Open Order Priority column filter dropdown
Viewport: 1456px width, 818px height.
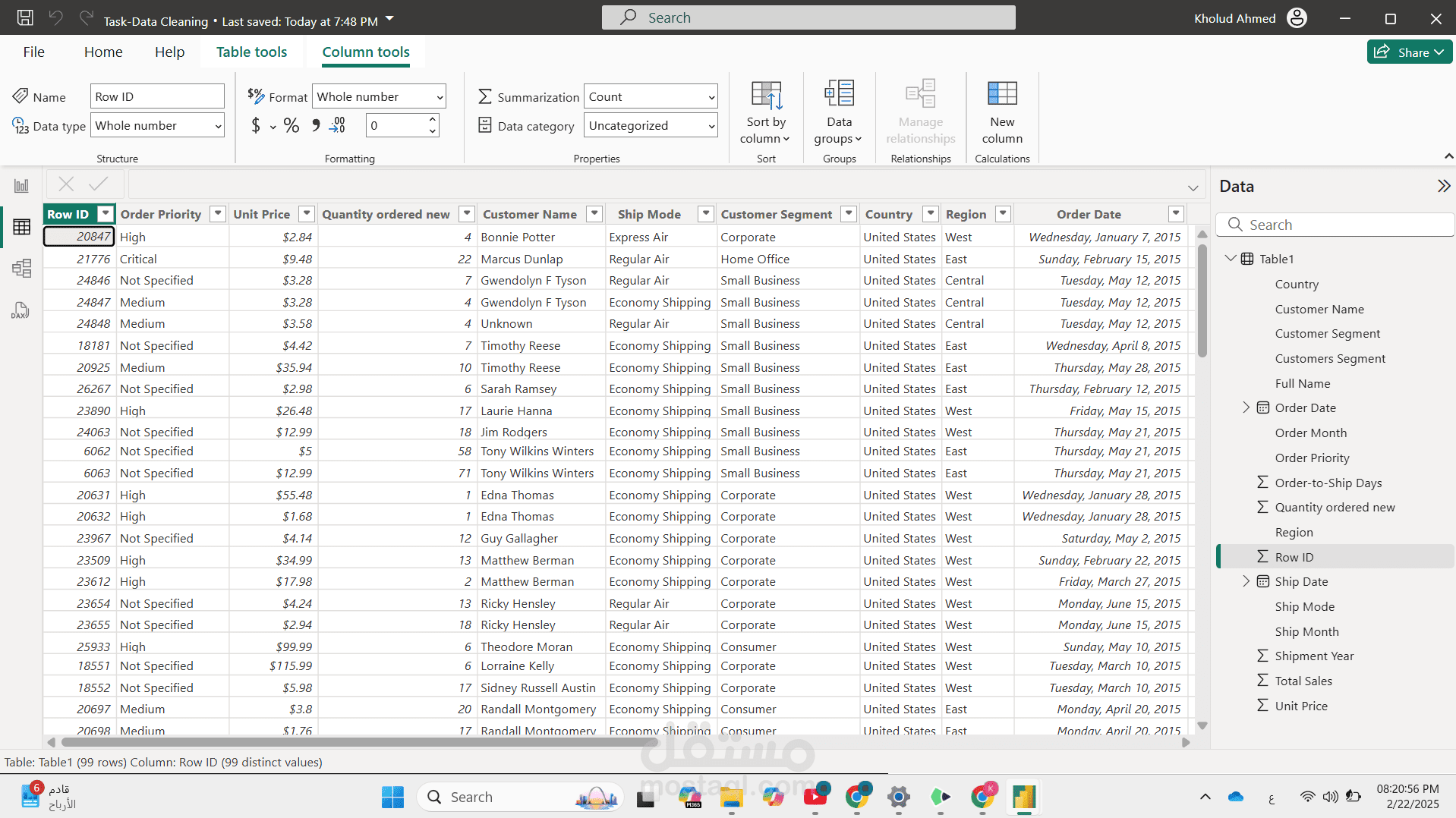218,214
